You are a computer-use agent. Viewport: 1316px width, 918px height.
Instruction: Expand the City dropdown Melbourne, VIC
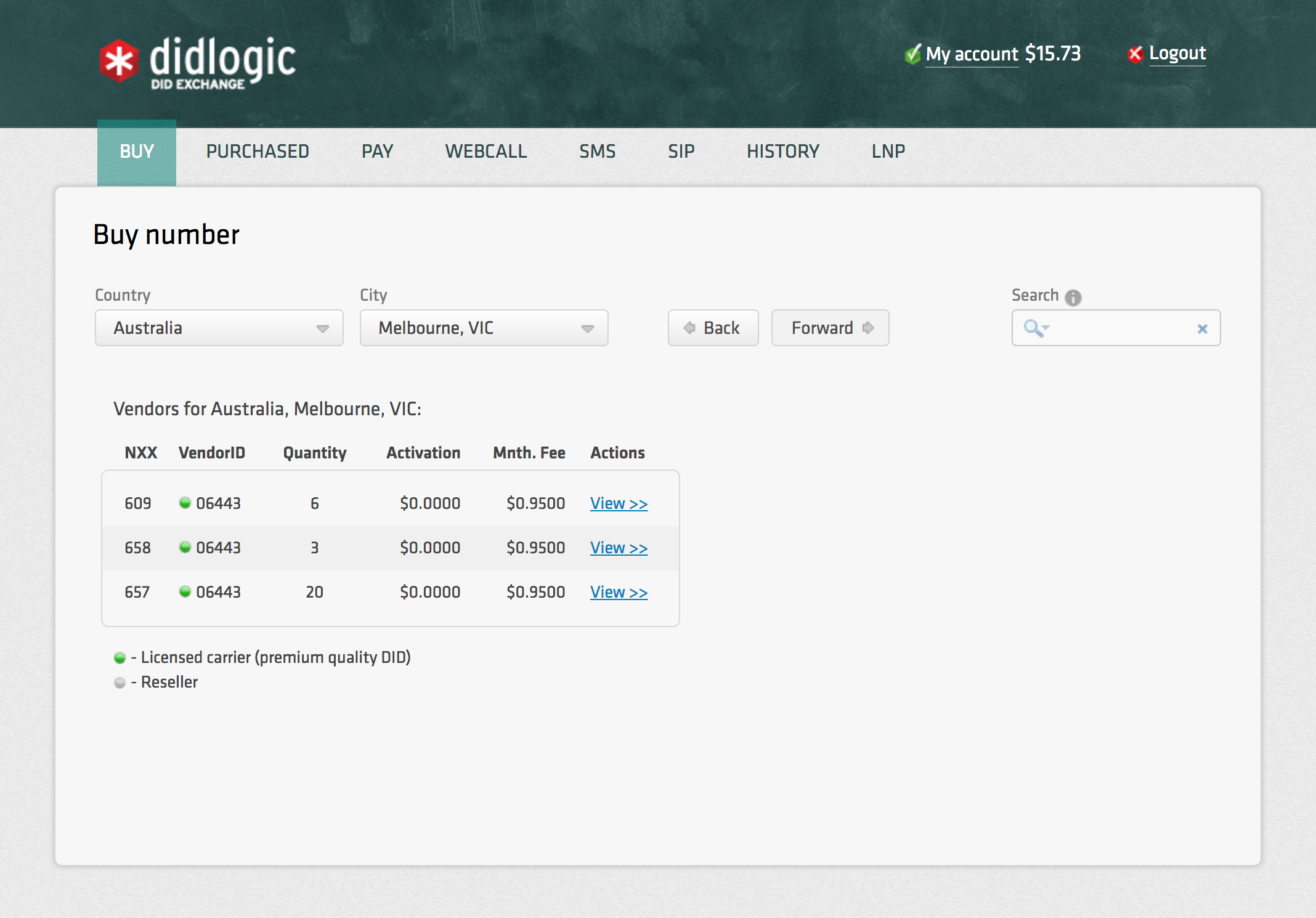pyautogui.click(x=484, y=328)
